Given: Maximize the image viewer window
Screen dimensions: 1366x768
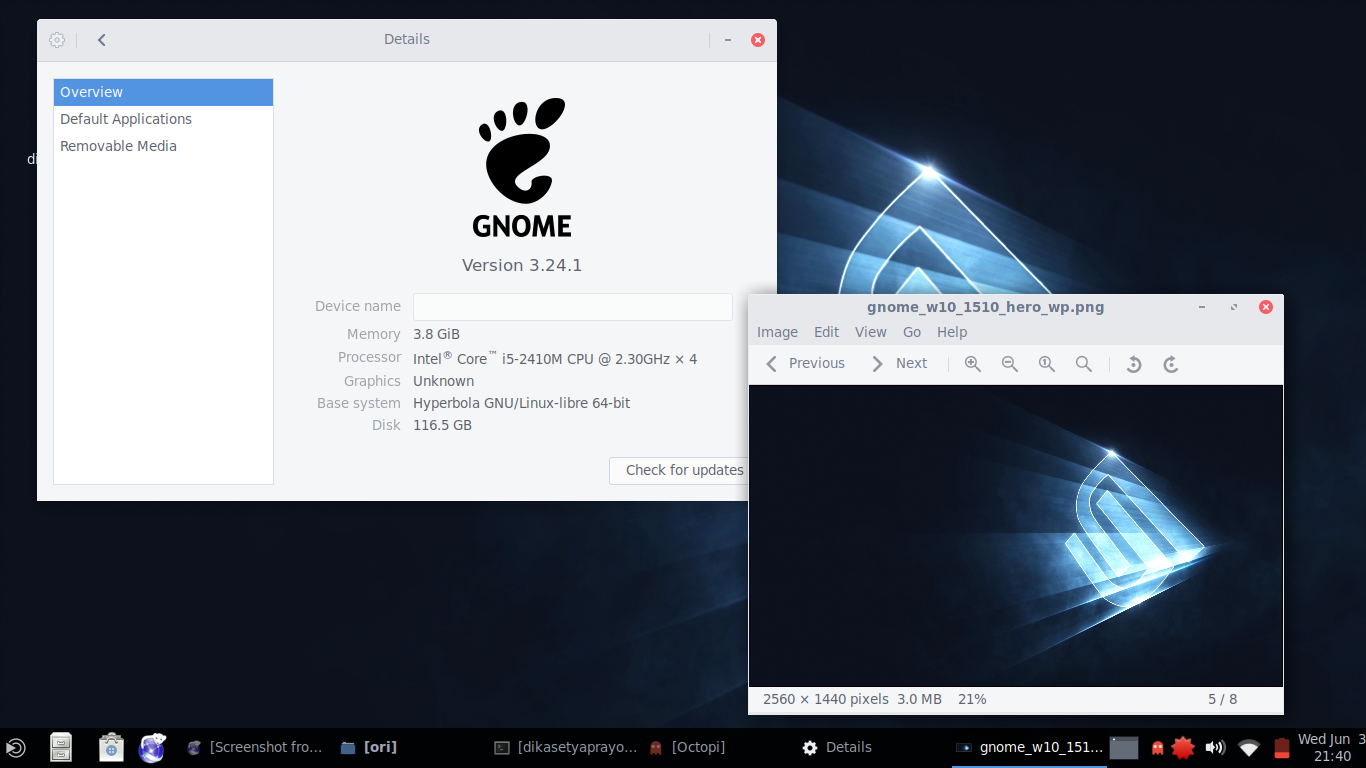Looking at the screenshot, I should coord(1233,307).
